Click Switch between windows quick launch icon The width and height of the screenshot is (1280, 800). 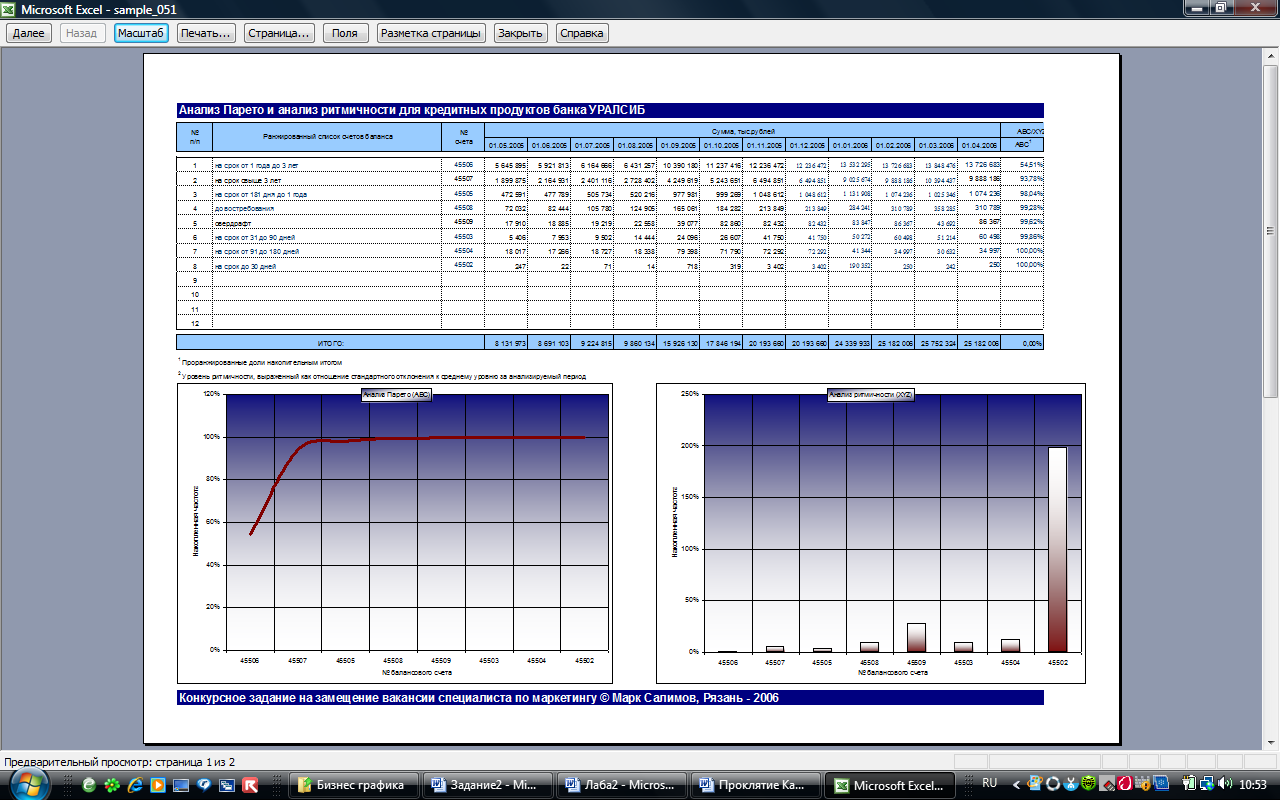227,785
